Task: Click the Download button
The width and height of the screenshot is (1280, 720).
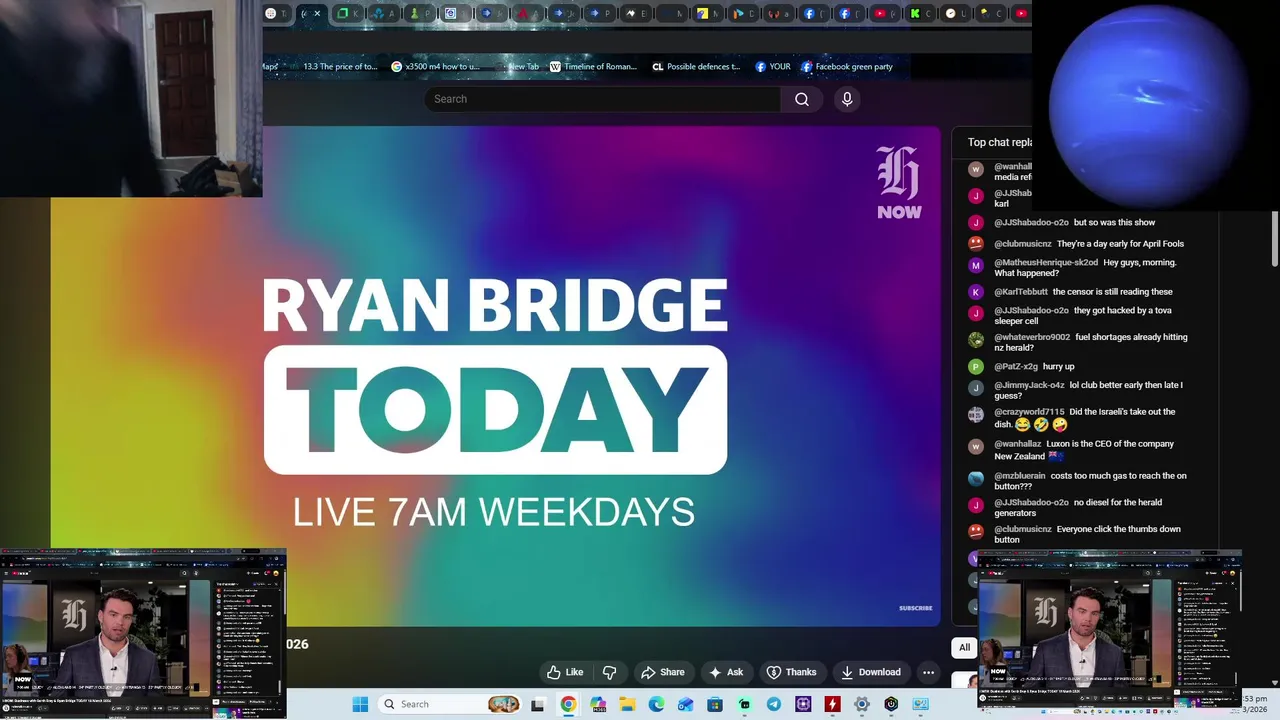Action: coord(871,672)
